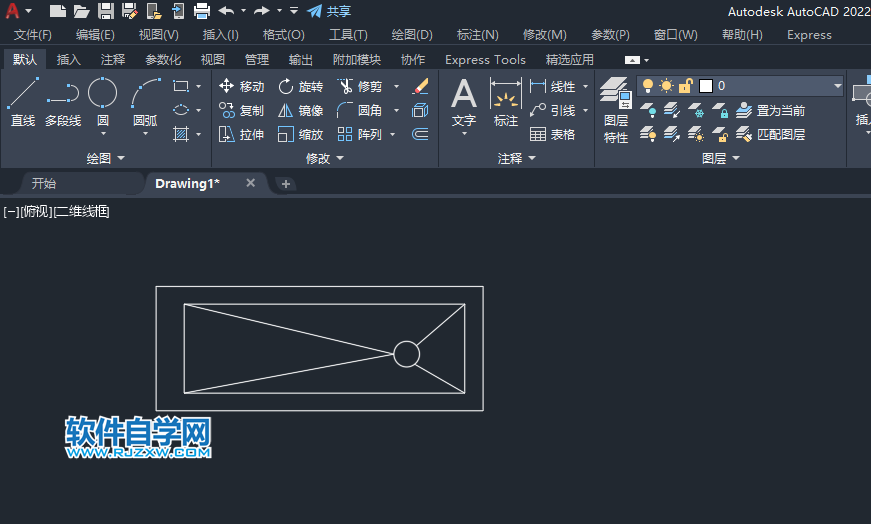Expand the layer name dropdown list
Screen dimensions: 871x524
[837, 86]
